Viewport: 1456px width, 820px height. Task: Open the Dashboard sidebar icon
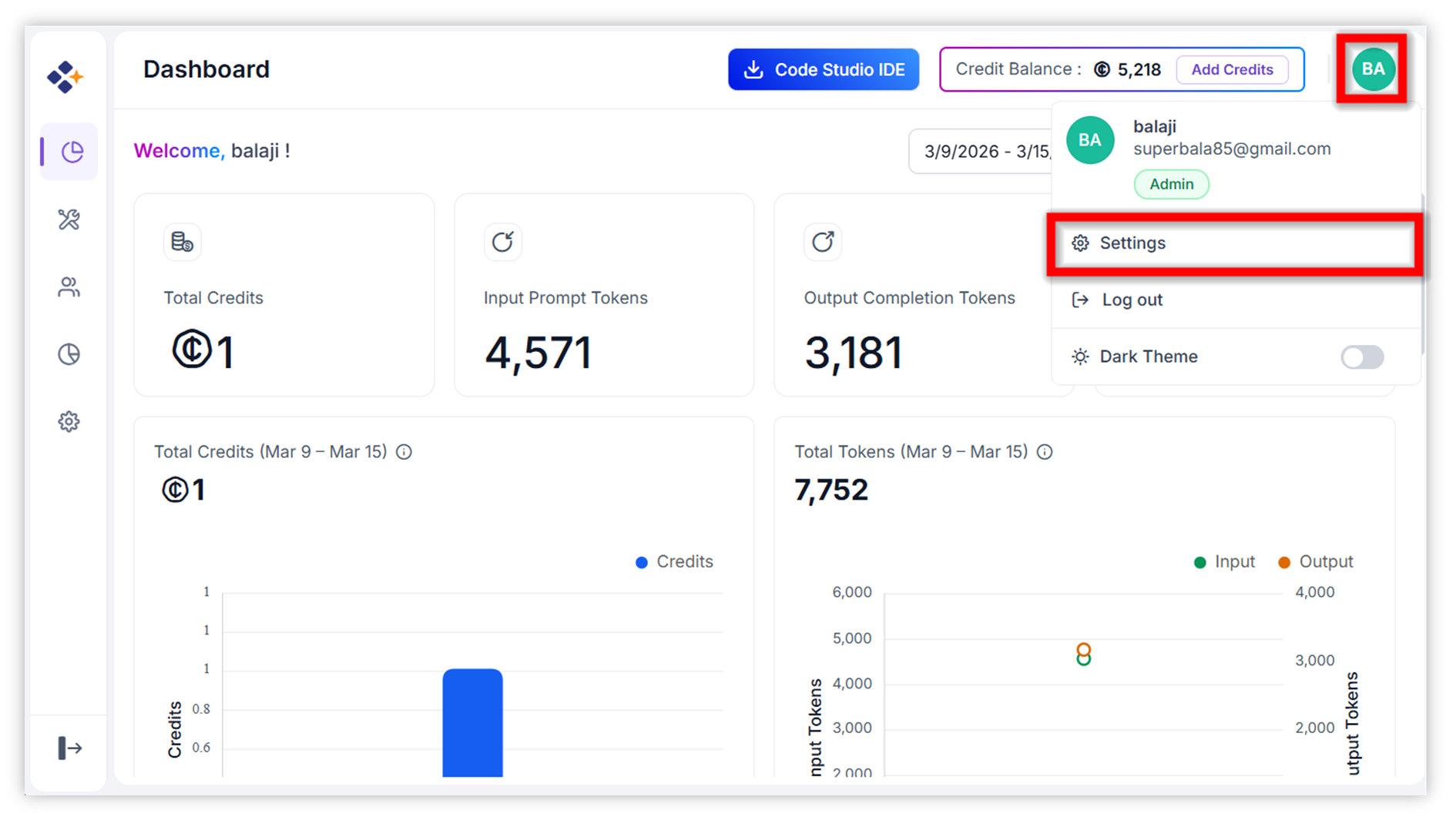(x=69, y=152)
